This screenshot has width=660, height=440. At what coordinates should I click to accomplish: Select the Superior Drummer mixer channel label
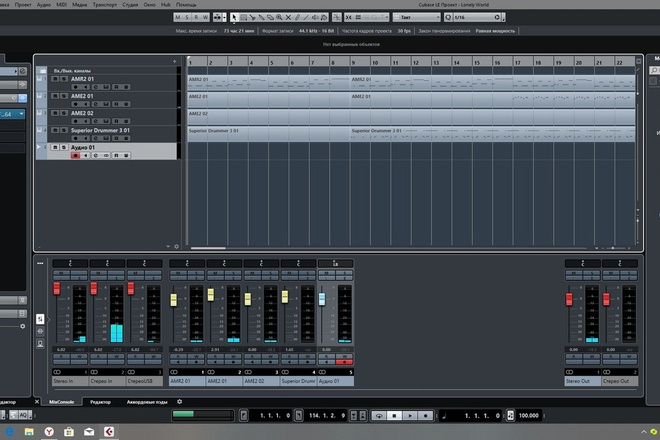tap(298, 381)
